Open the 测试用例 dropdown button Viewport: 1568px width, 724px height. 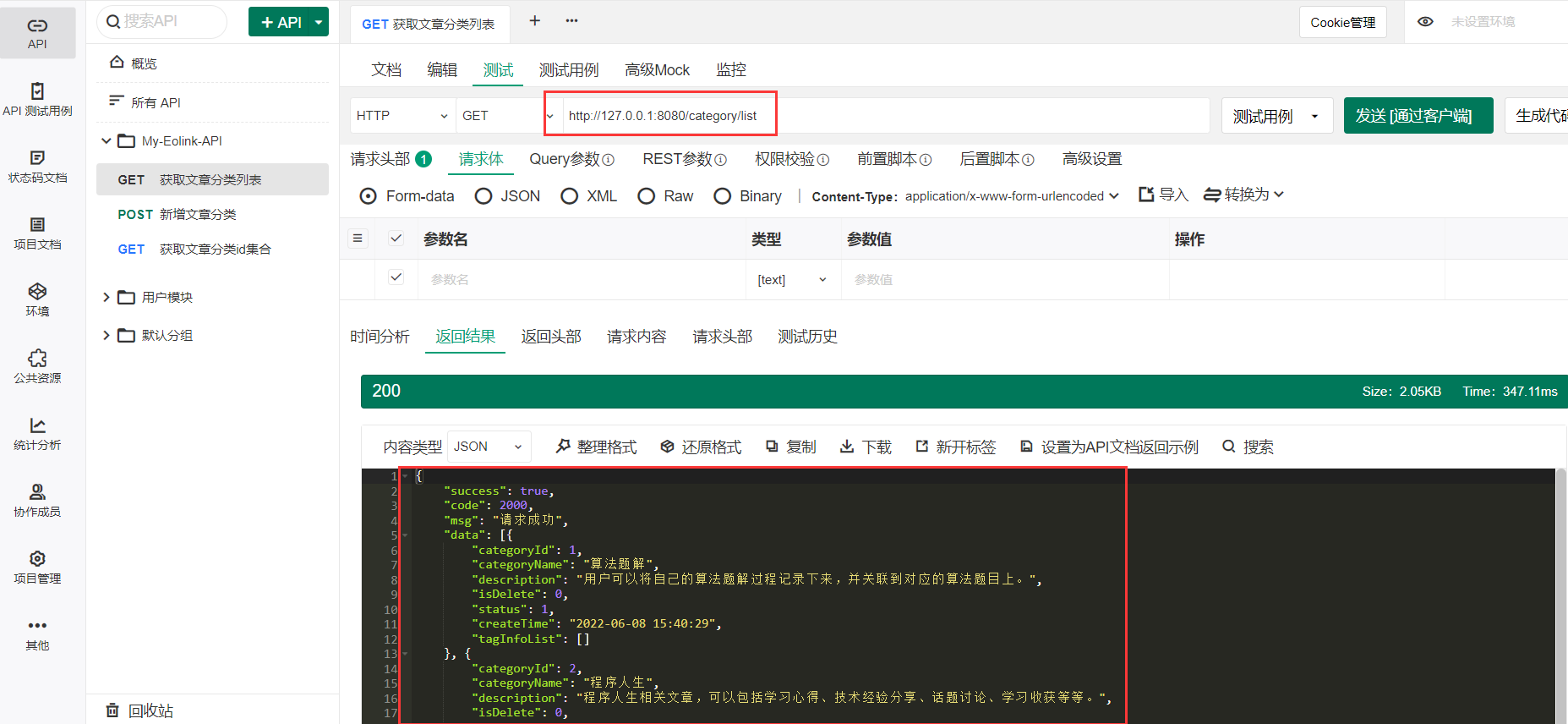[1277, 116]
